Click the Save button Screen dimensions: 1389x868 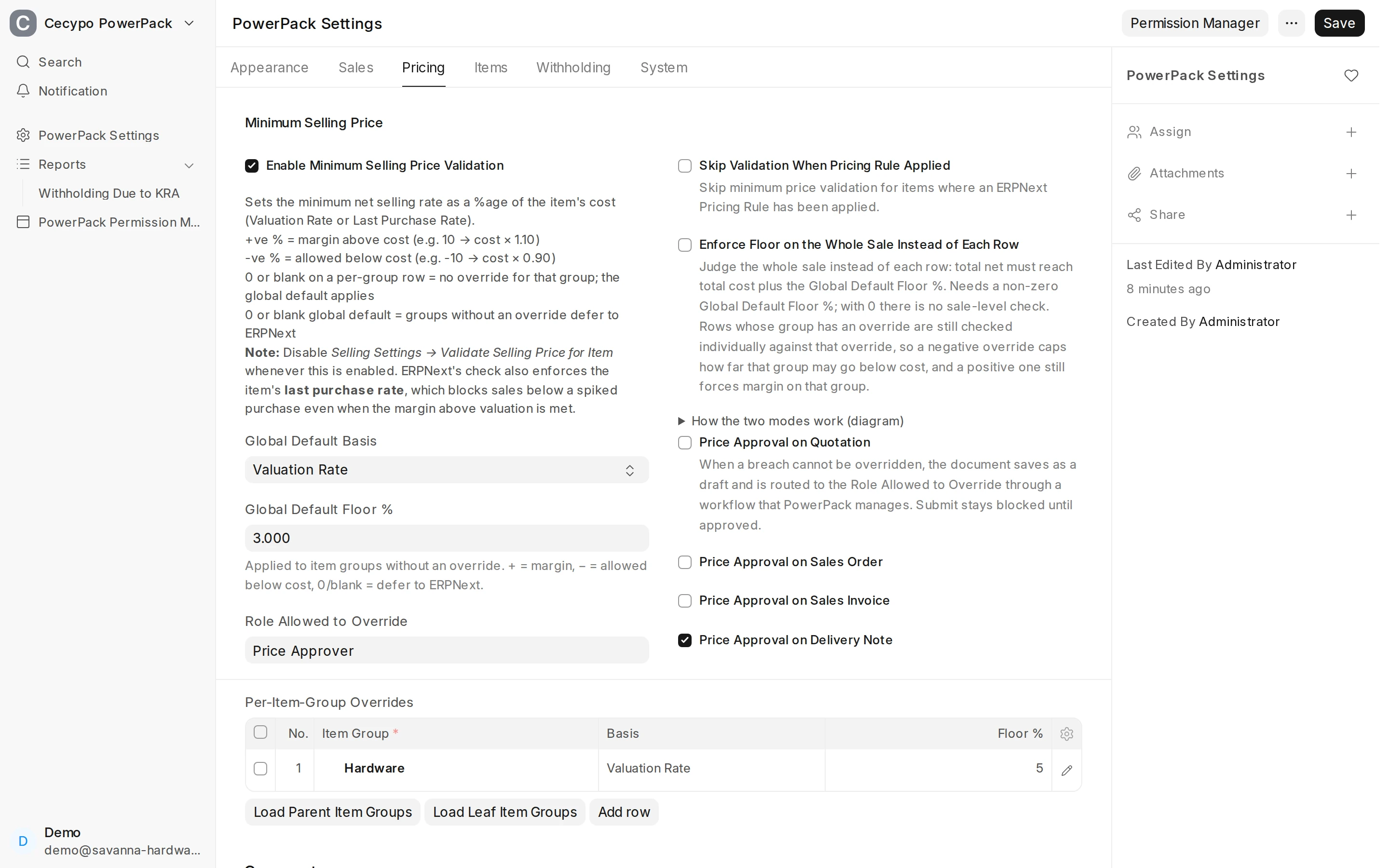click(1339, 23)
